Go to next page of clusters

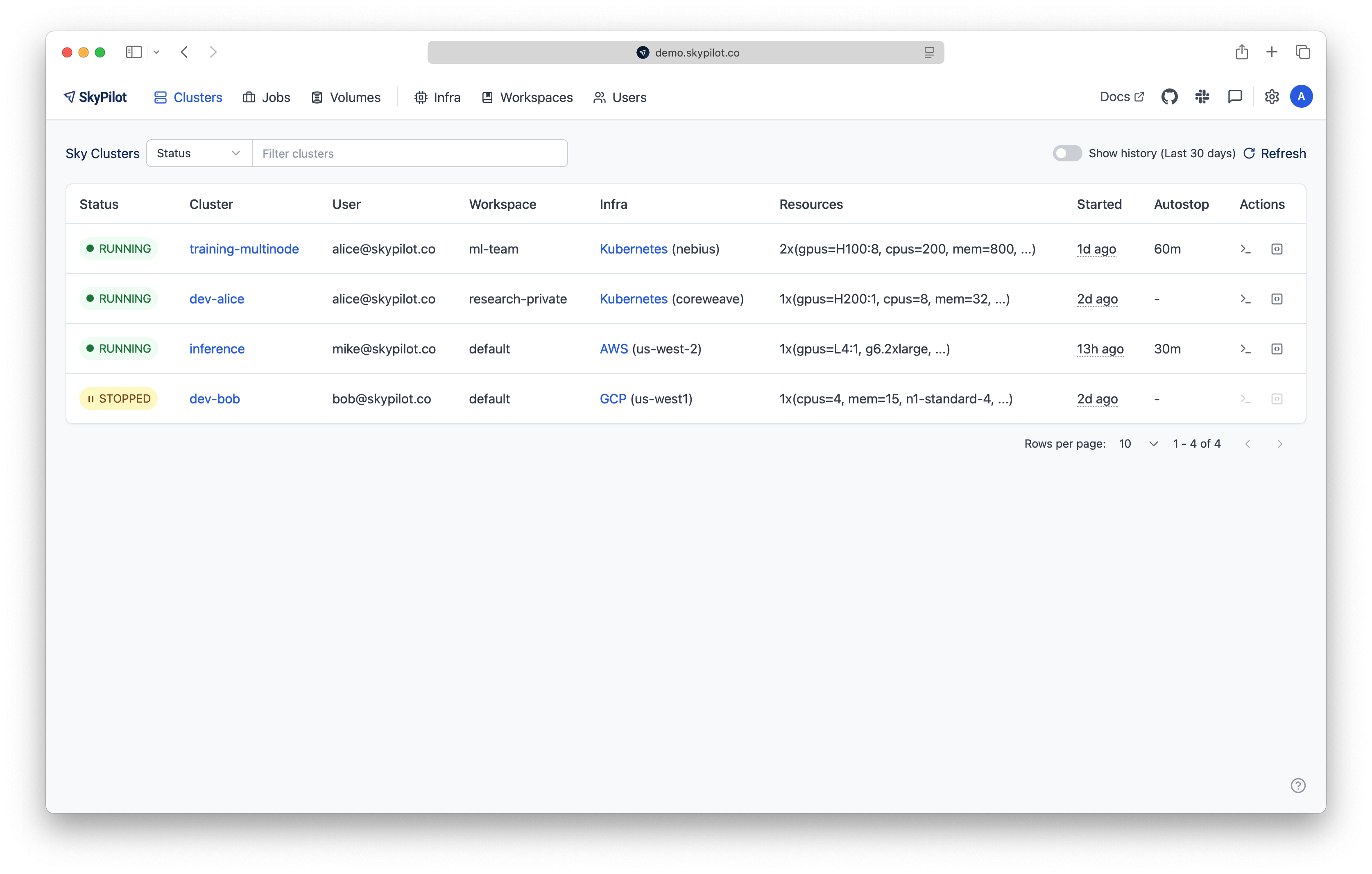pos(1280,444)
